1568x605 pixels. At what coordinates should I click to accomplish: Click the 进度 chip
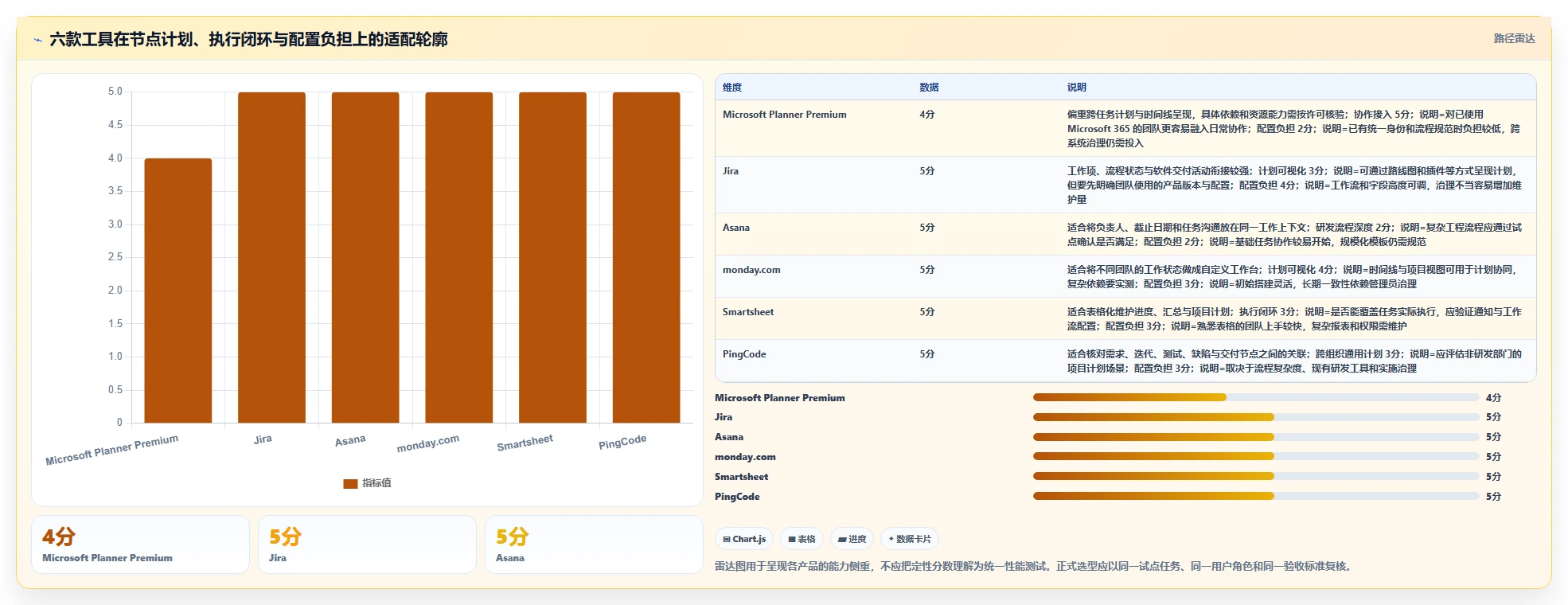coord(852,539)
